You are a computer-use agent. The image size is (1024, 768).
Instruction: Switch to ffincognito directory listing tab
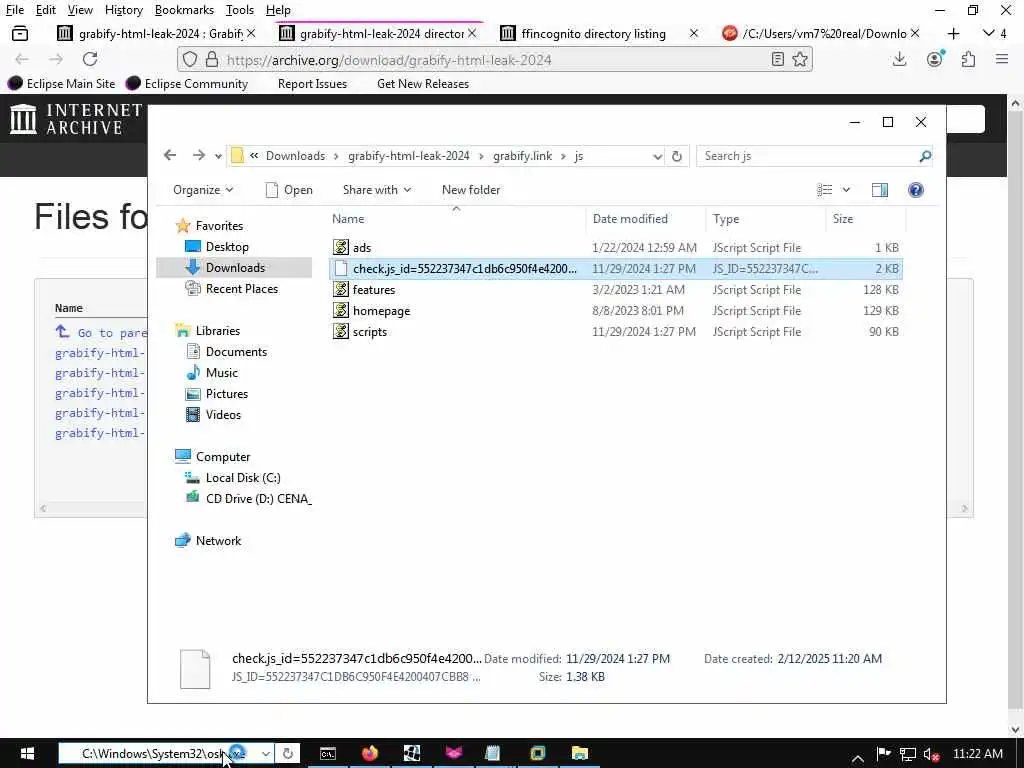[x=594, y=33]
